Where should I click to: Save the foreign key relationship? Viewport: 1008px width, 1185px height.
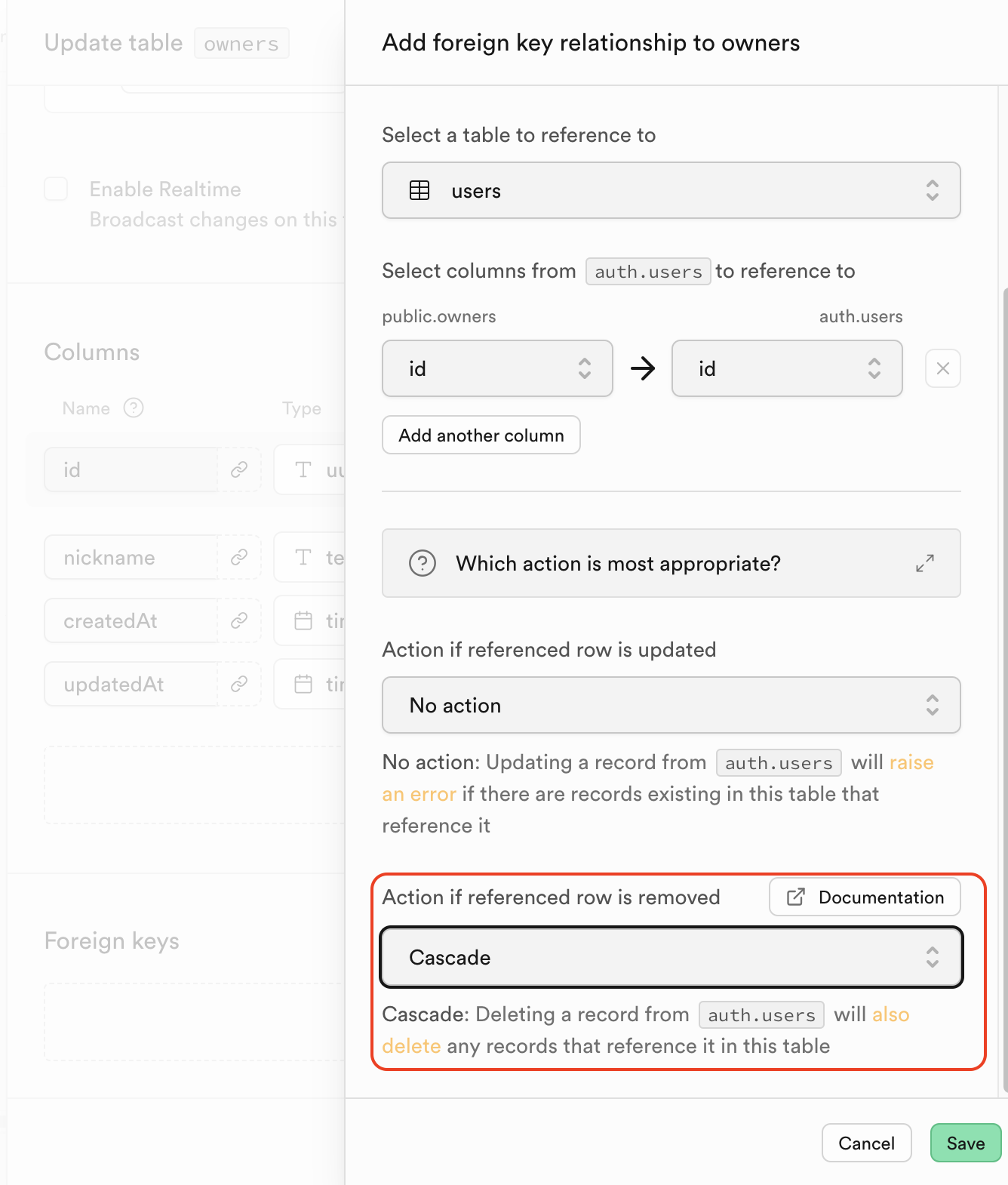coord(966,1143)
